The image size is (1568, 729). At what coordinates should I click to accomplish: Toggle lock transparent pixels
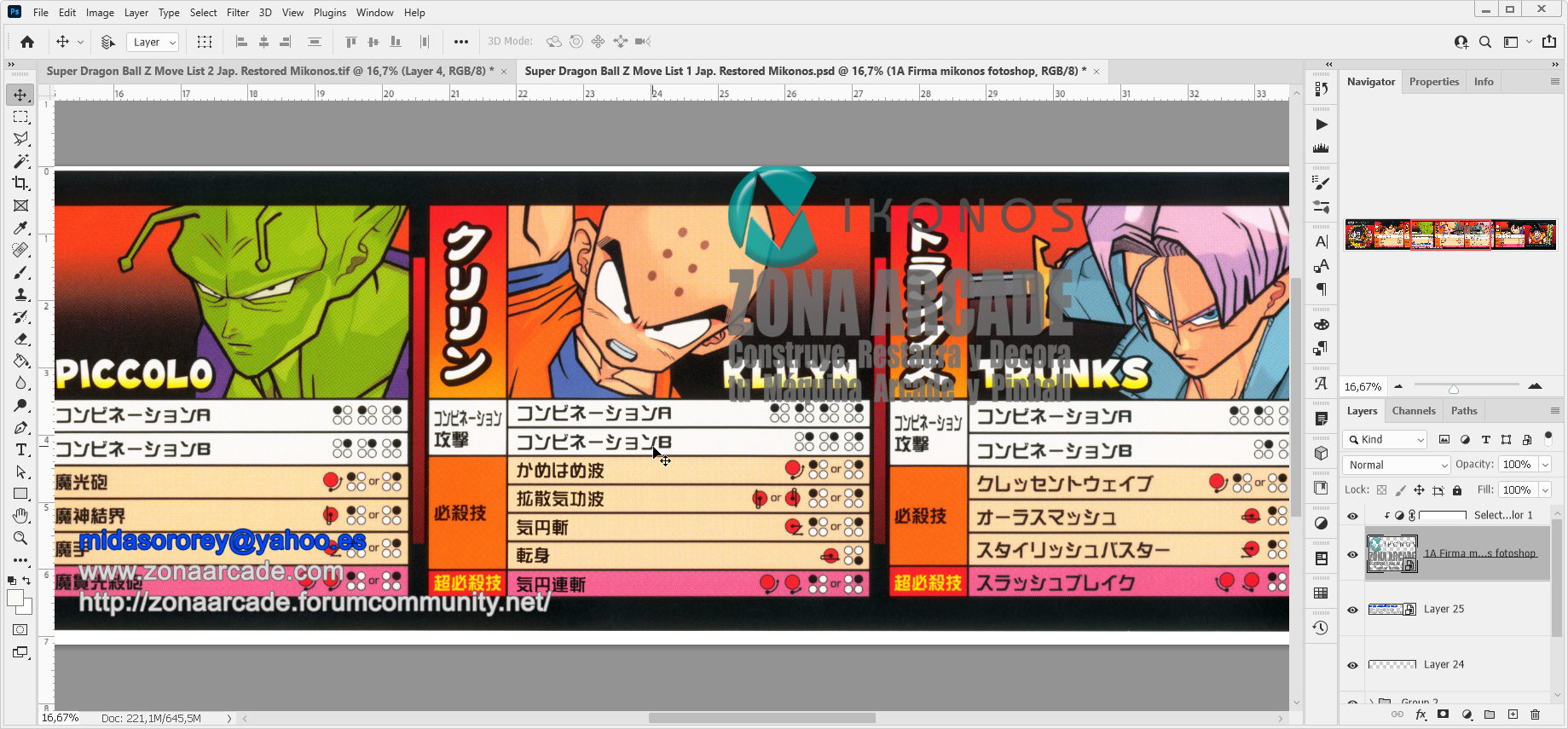[1381, 490]
